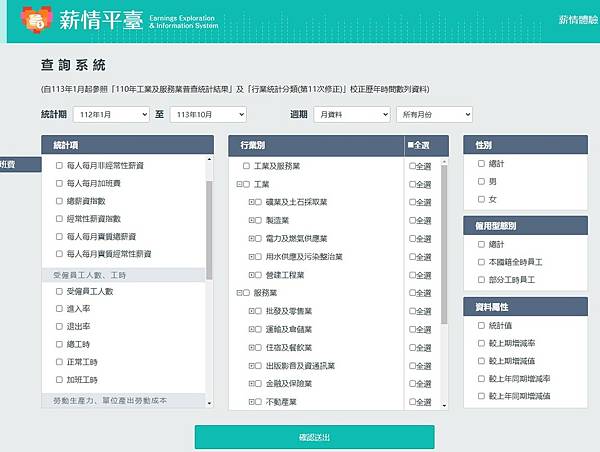Check the 總工時 checkbox
Image resolution: width=600 pixels, height=452 pixels.
click(x=59, y=344)
